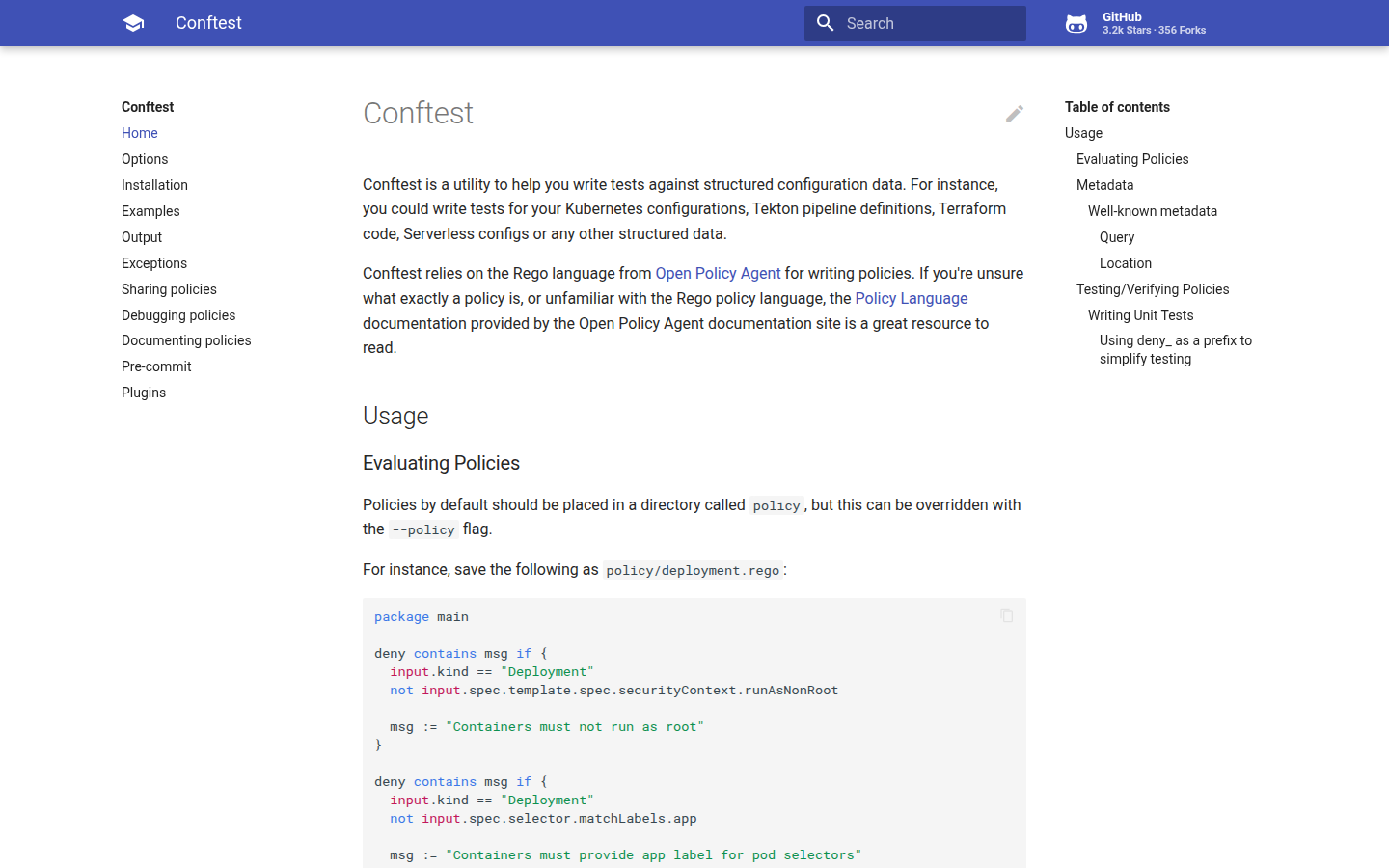Open the Documenting policies page
Image resolution: width=1389 pixels, height=868 pixels.
[186, 340]
